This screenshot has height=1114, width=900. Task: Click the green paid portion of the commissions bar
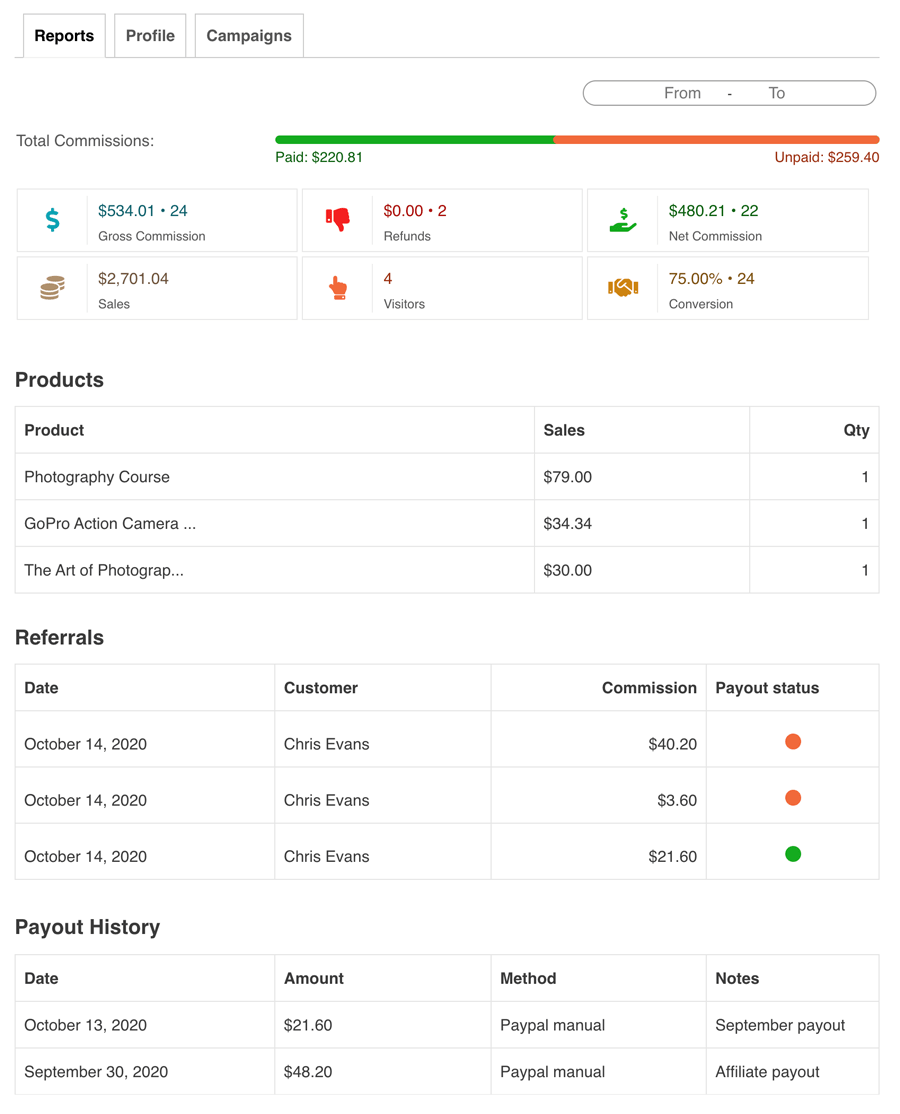coord(414,140)
